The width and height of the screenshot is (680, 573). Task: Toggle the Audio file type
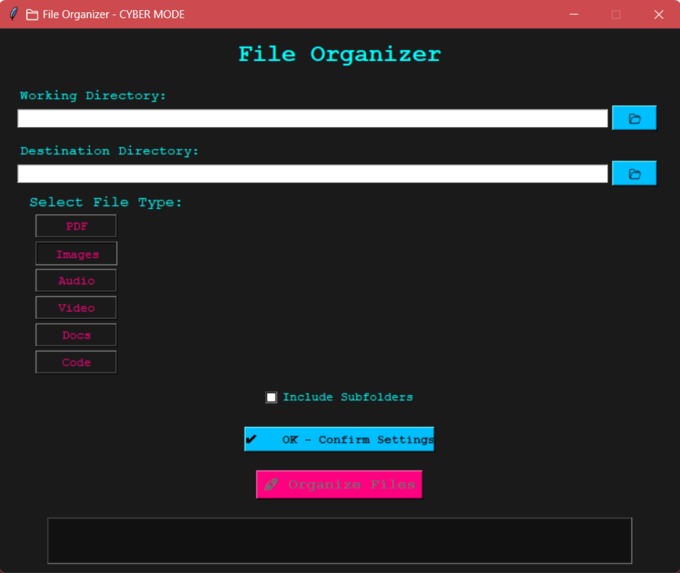click(x=76, y=281)
